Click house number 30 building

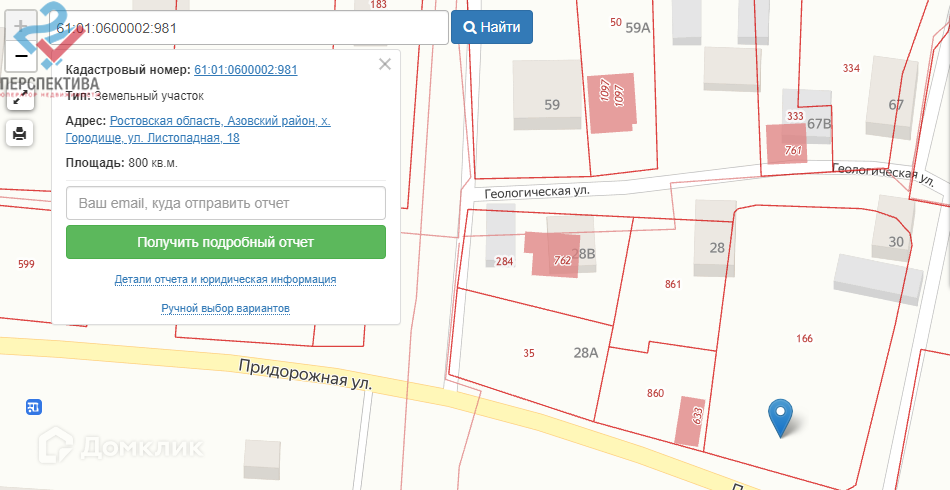pyautogui.click(x=893, y=228)
